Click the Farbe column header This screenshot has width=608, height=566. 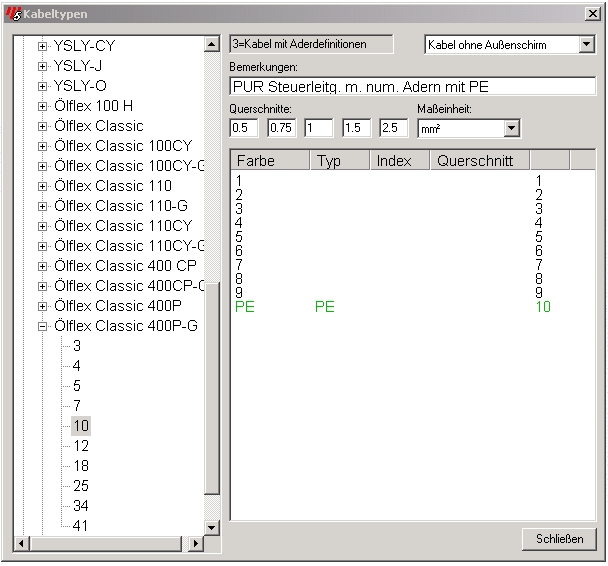[270, 160]
